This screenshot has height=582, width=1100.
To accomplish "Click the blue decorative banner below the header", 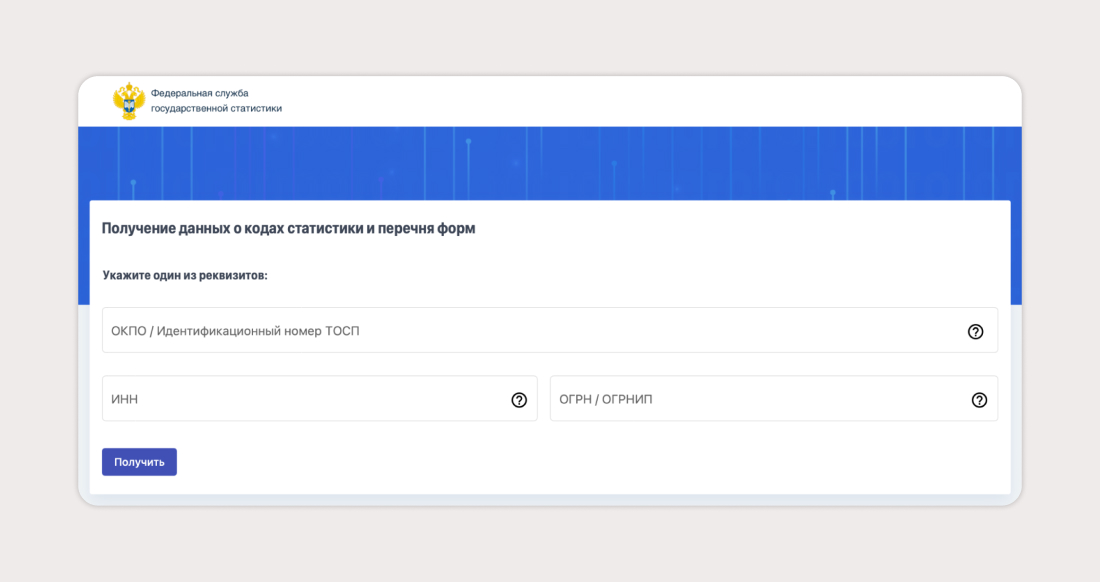I will 550,162.
